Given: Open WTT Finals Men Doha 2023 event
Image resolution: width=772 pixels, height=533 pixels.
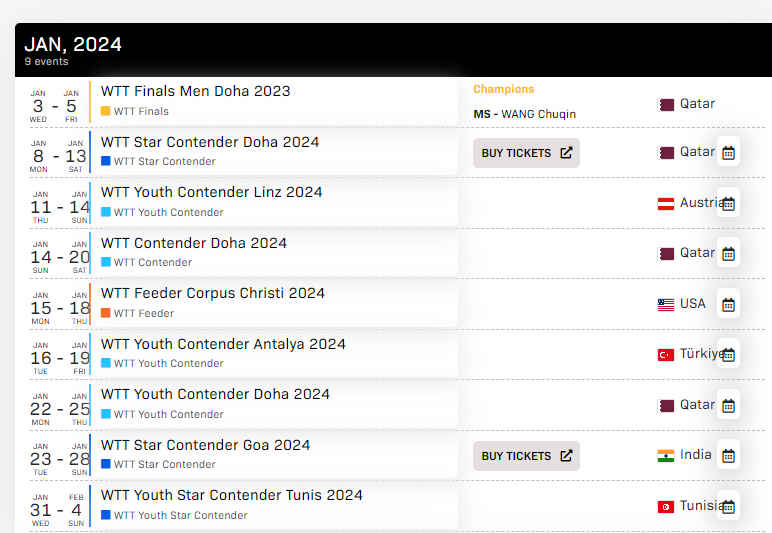Looking at the screenshot, I should (x=195, y=91).
